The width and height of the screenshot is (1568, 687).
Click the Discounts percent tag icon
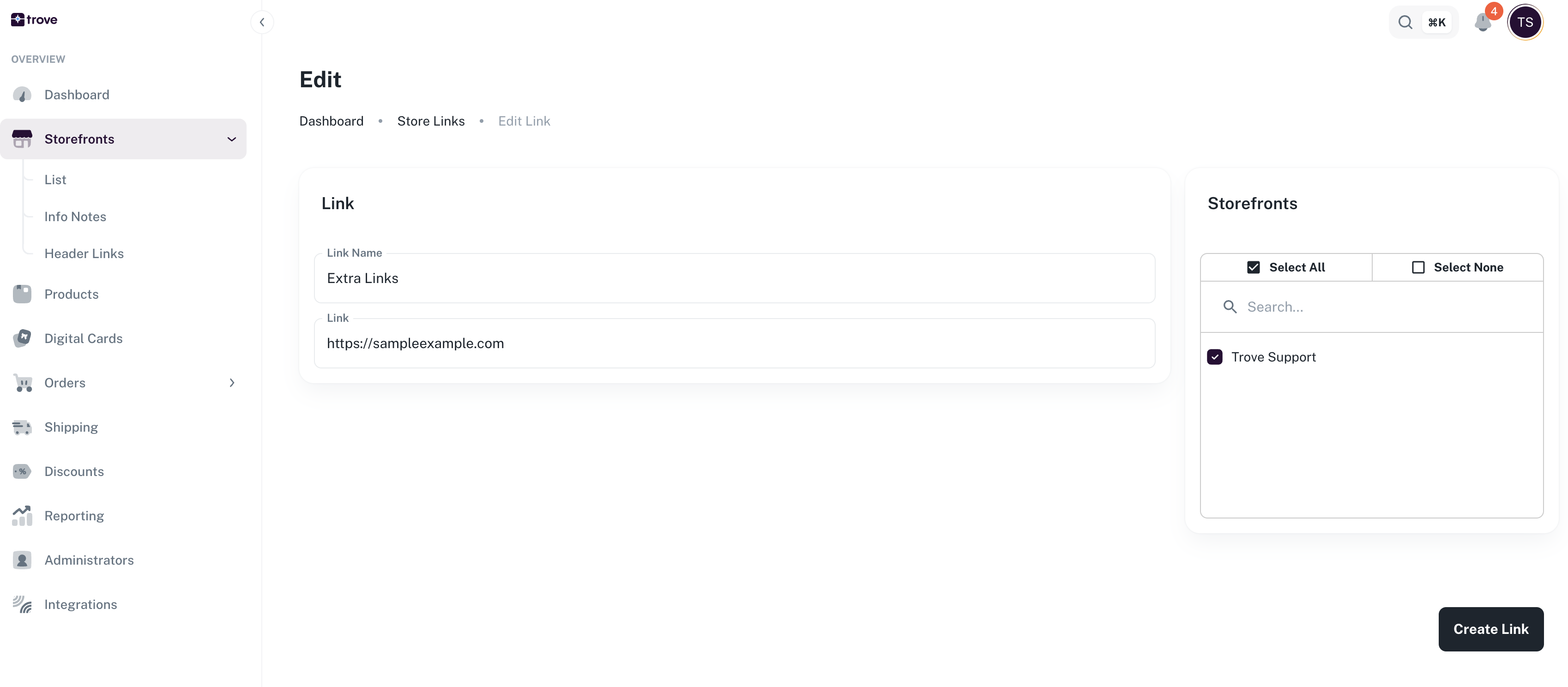22,471
